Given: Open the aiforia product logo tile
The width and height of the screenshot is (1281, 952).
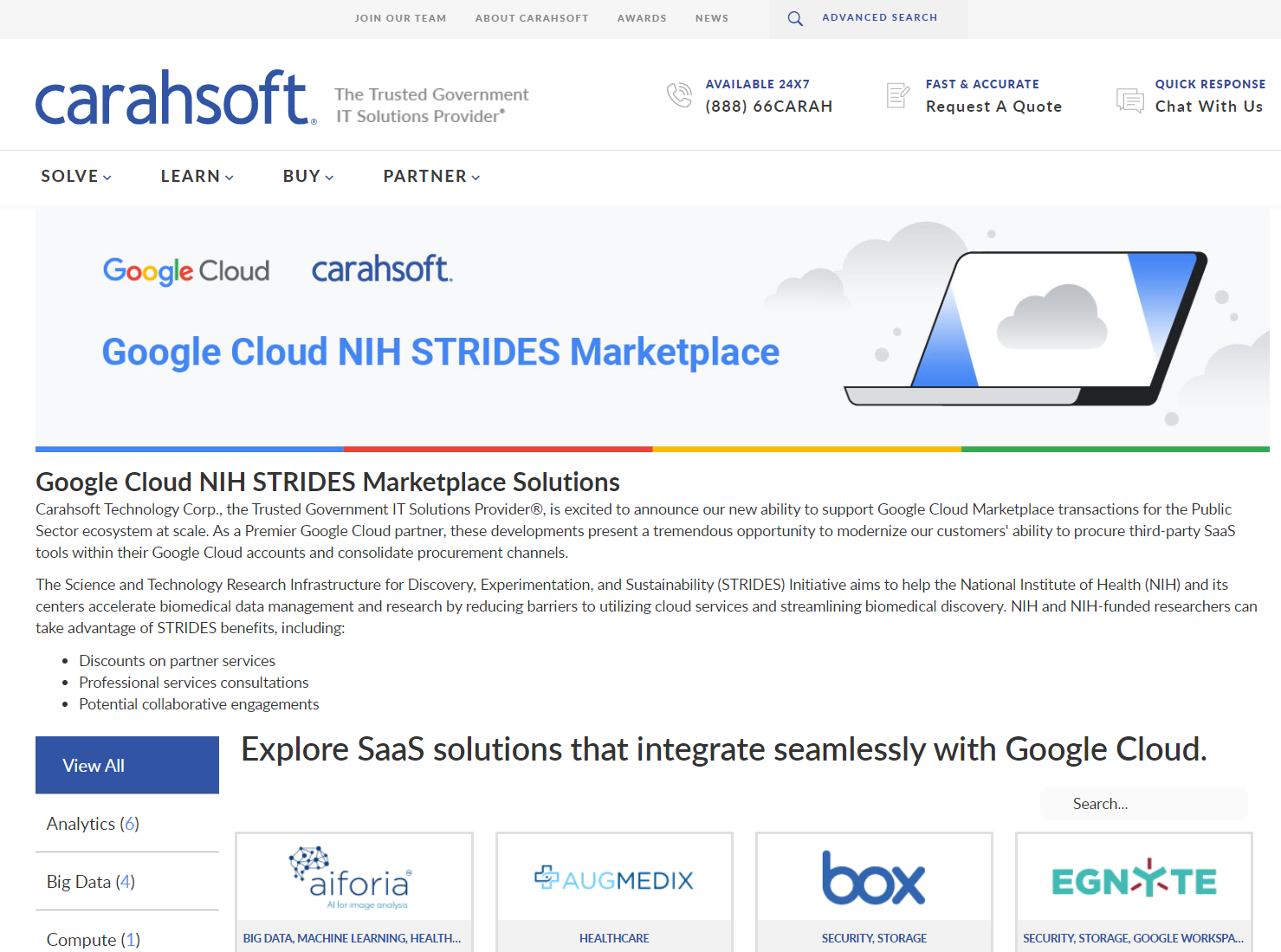Looking at the screenshot, I should tap(353, 878).
